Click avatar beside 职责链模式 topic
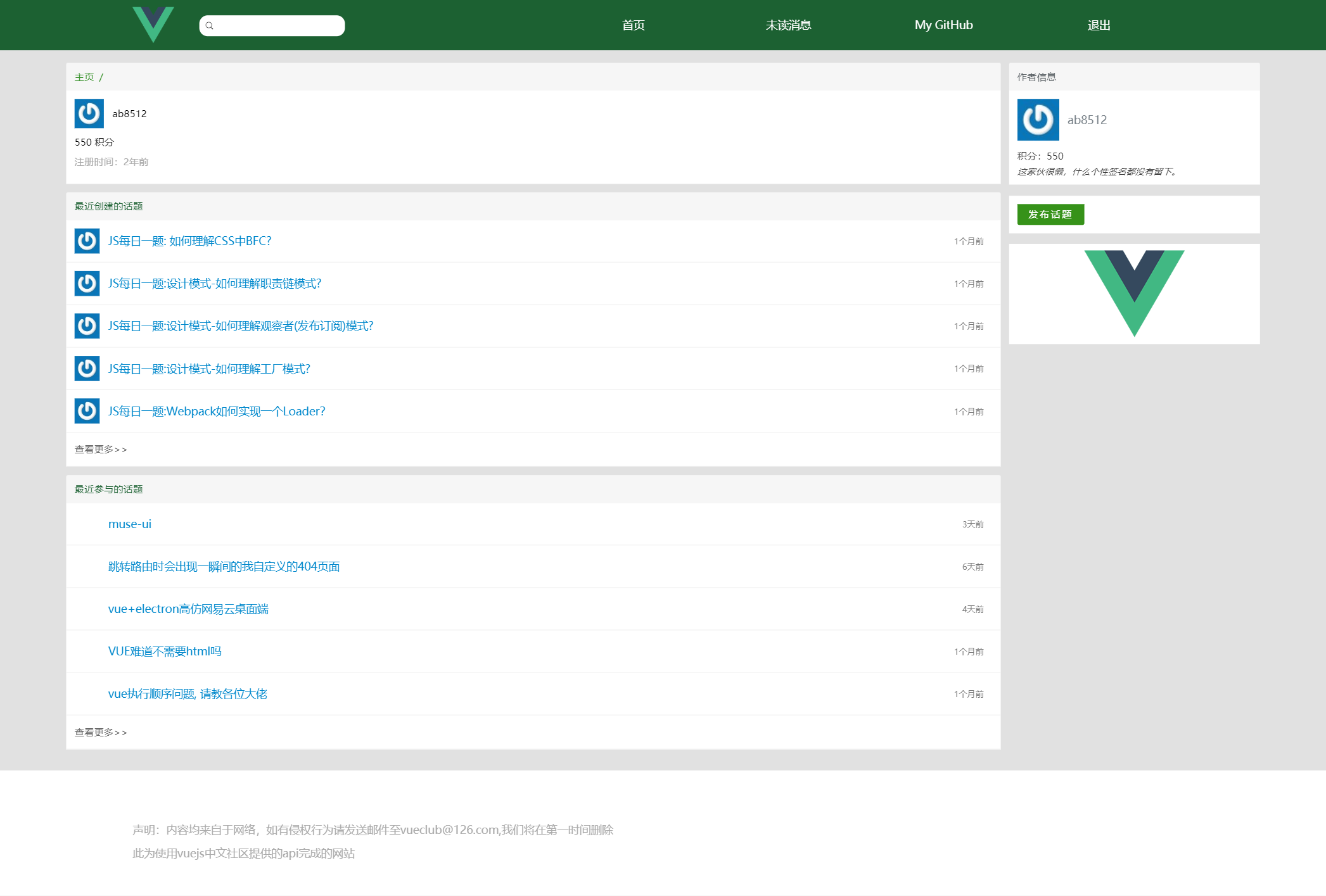This screenshot has width=1326, height=896. point(87,284)
